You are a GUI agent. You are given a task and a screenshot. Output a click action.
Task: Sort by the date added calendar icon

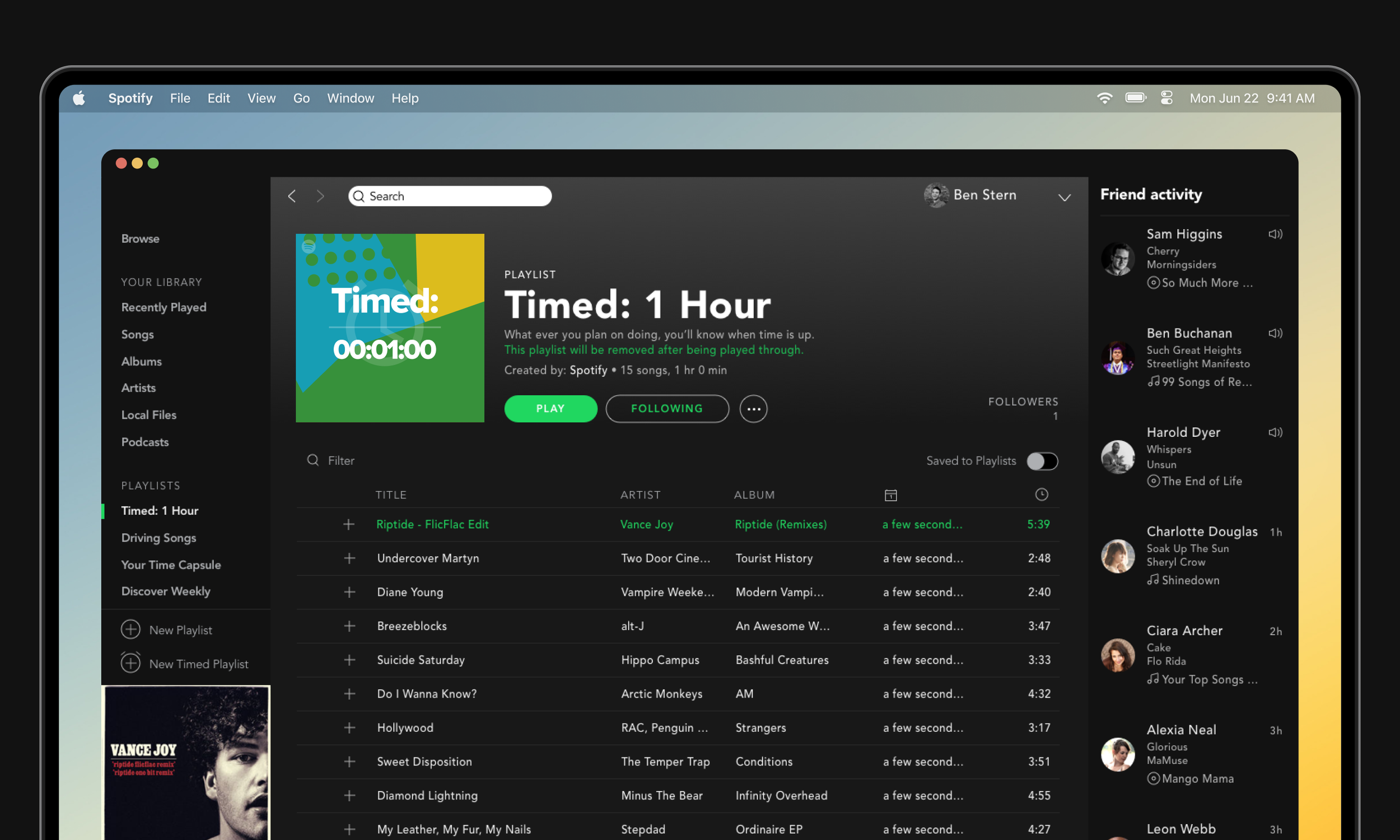click(x=890, y=495)
